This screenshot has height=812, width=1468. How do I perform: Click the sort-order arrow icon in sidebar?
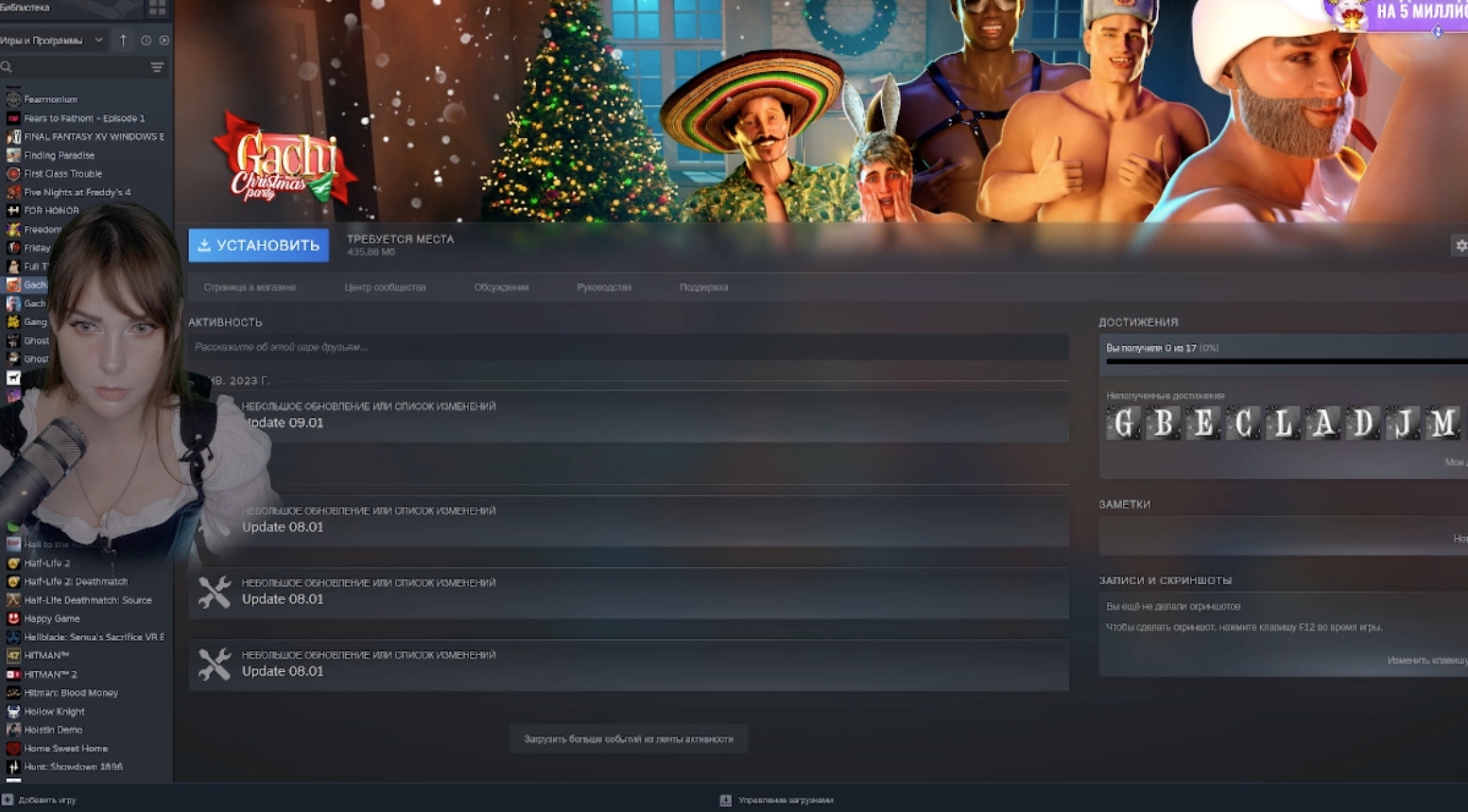tap(123, 41)
